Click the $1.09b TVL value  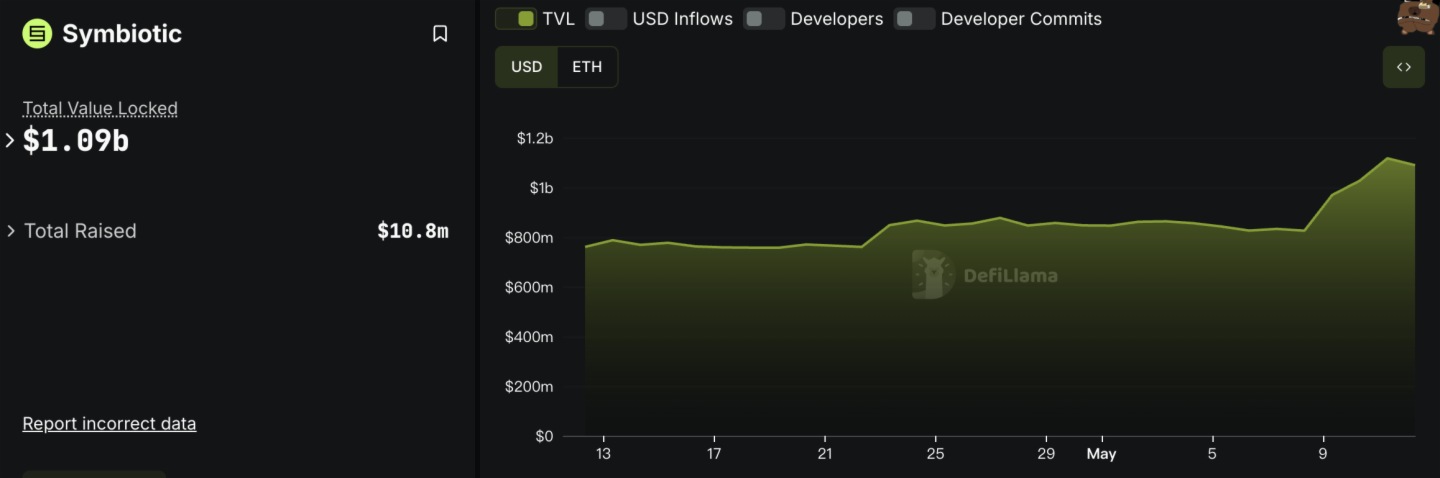click(x=76, y=141)
